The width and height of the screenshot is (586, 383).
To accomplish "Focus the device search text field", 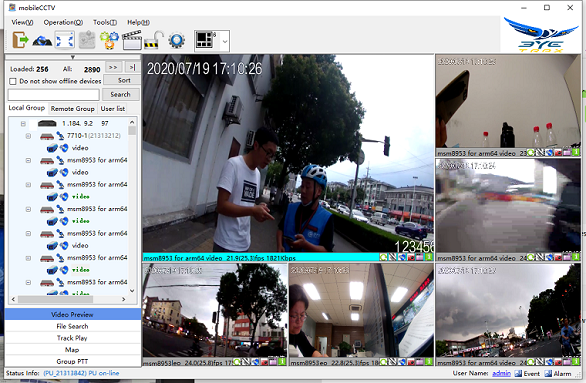I will coord(54,95).
